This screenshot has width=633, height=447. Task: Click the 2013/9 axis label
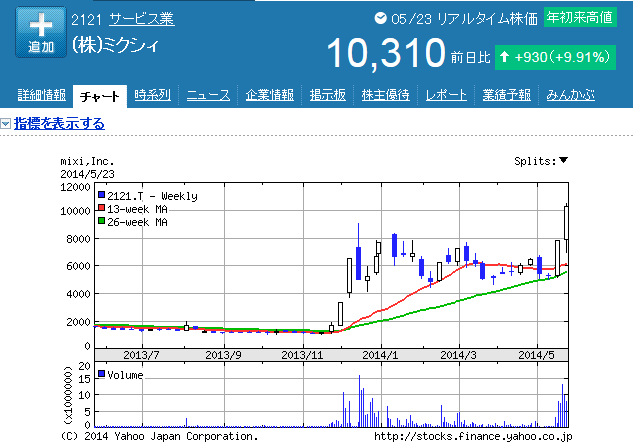pyautogui.click(x=223, y=355)
